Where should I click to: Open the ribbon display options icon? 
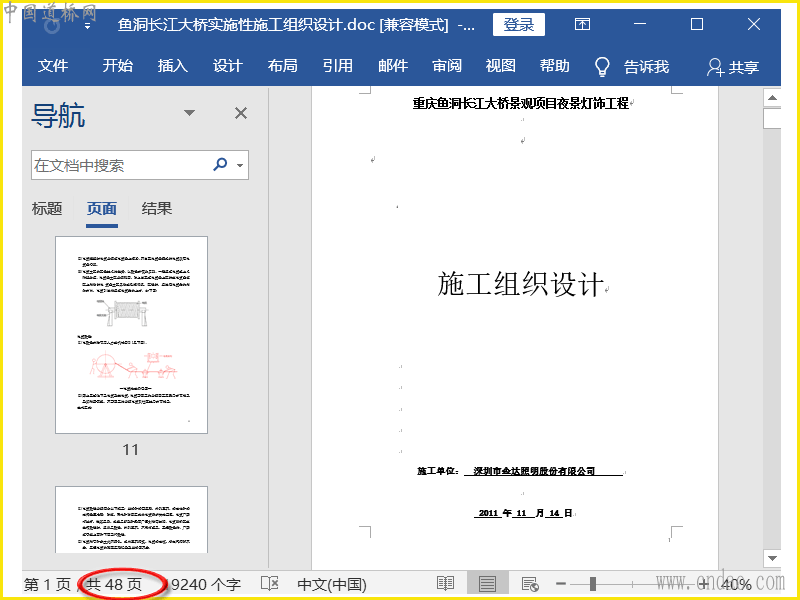(582, 24)
